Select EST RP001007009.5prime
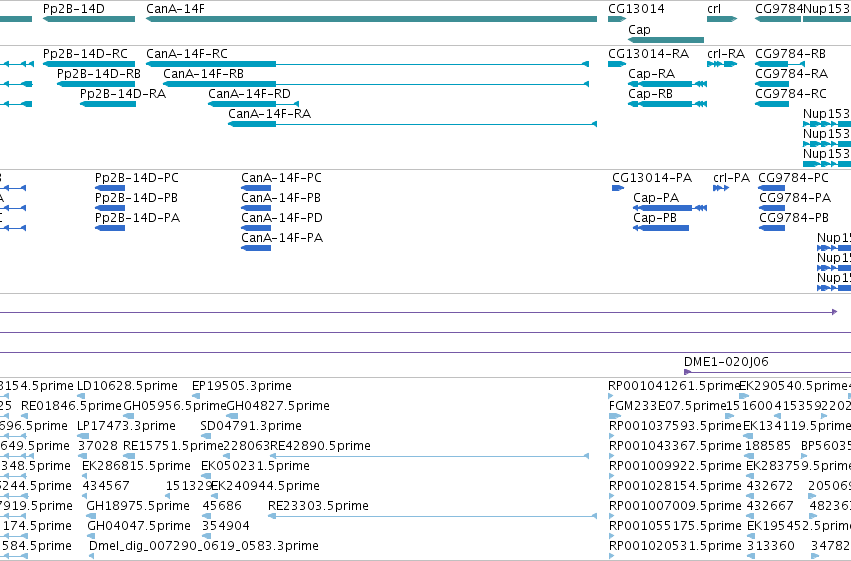 [611, 516]
